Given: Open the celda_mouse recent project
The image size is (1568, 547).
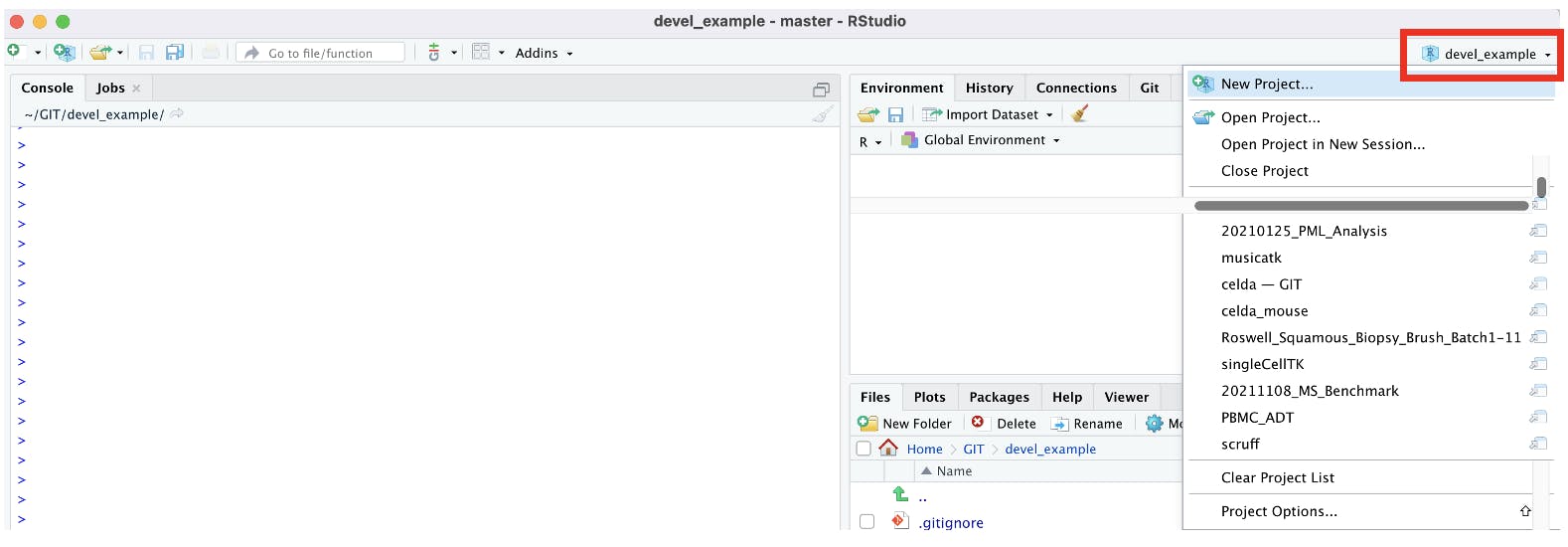Looking at the screenshot, I should (1264, 311).
